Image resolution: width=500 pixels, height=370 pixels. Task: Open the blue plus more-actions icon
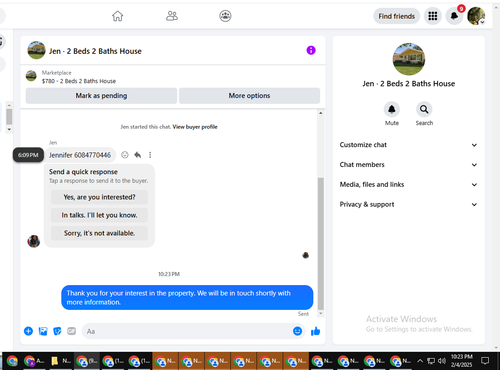pyautogui.click(x=28, y=331)
